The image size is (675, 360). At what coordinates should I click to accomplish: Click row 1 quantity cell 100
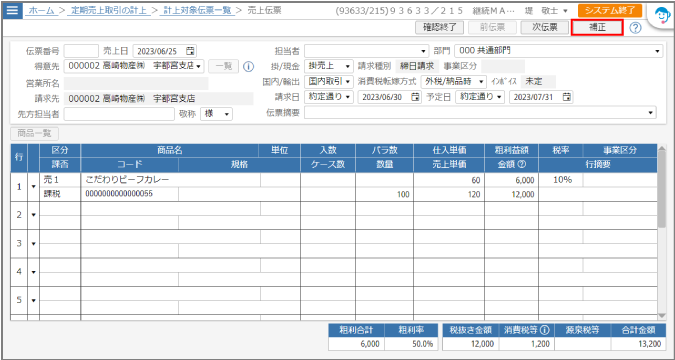(x=384, y=194)
